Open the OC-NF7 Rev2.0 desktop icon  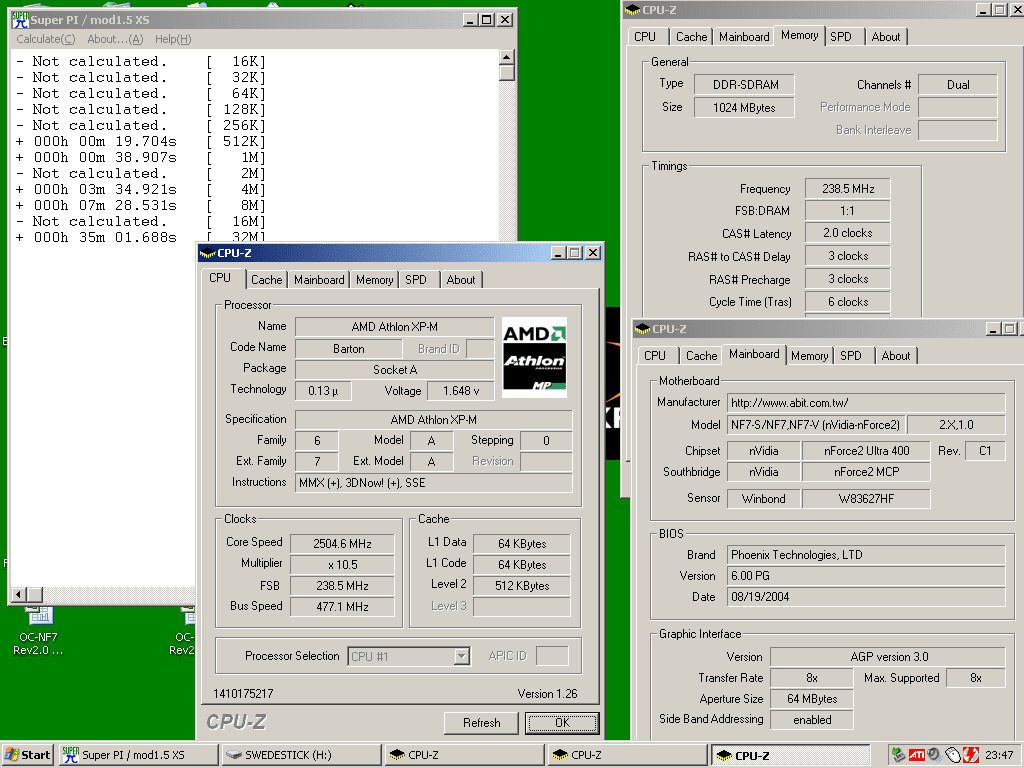[39, 631]
